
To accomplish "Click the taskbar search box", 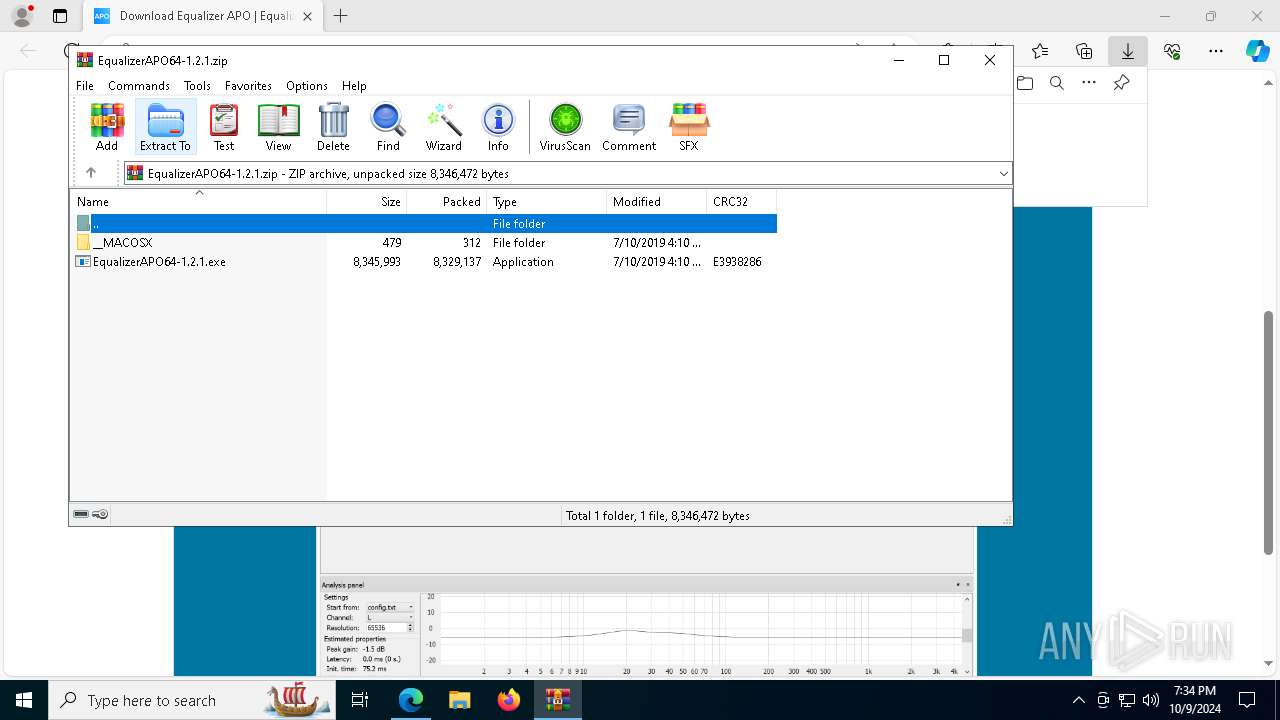I will click(x=192, y=700).
